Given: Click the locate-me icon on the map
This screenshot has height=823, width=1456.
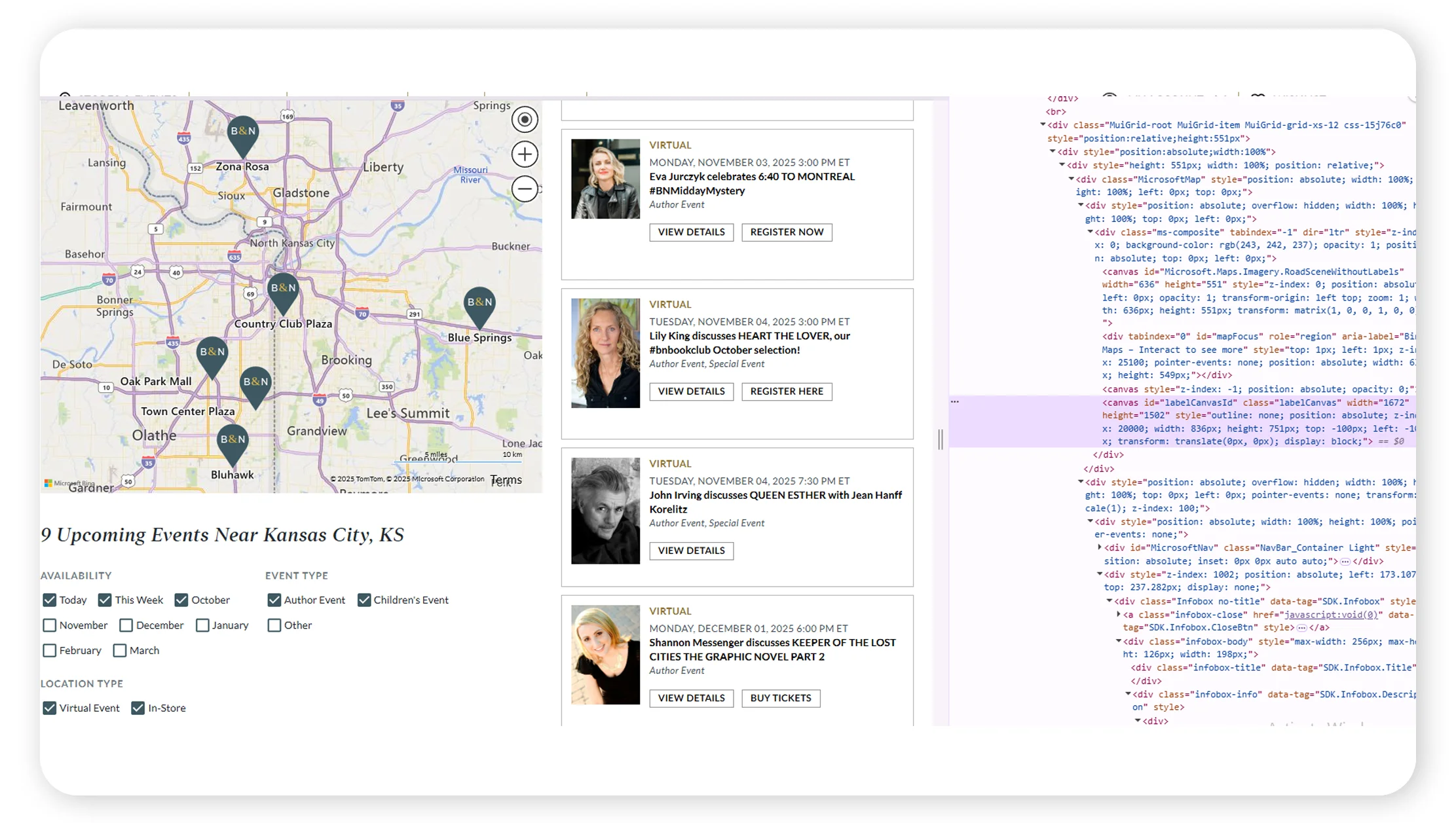Looking at the screenshot, I should [x=524, y=119].
